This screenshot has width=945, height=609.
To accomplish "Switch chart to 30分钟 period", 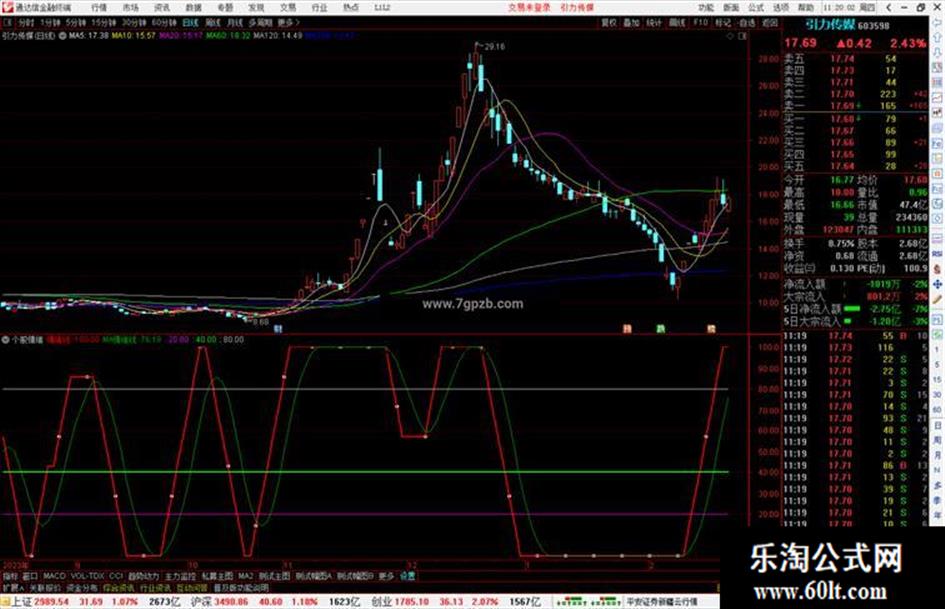I will click(x=134, y=22).
